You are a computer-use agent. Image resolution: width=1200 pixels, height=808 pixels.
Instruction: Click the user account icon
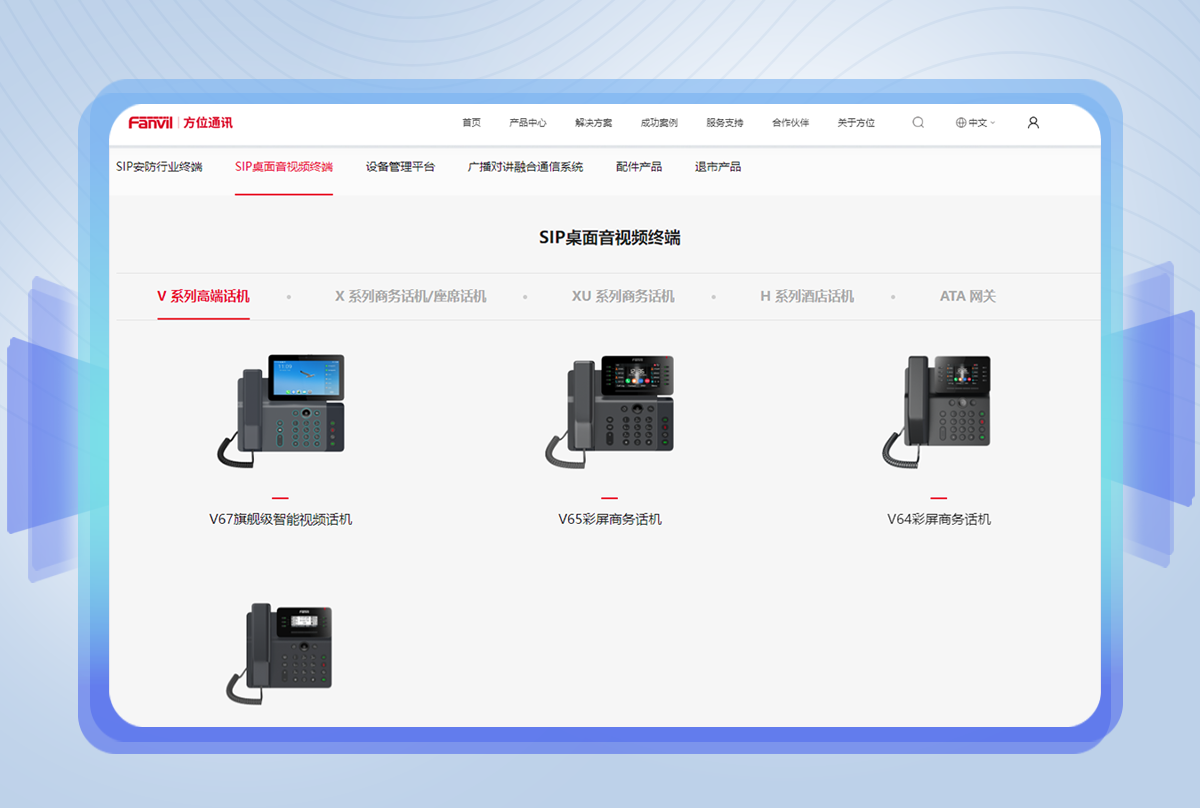point(1033,122)
